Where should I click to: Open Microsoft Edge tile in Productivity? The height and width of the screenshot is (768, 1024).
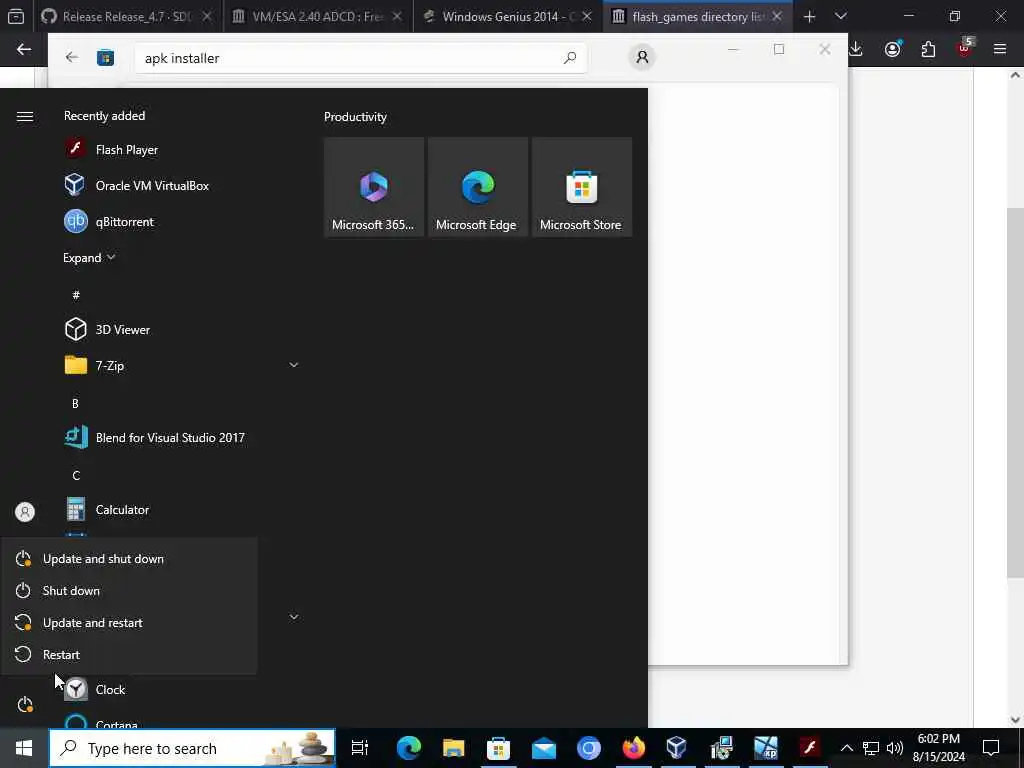coord(477,187)
